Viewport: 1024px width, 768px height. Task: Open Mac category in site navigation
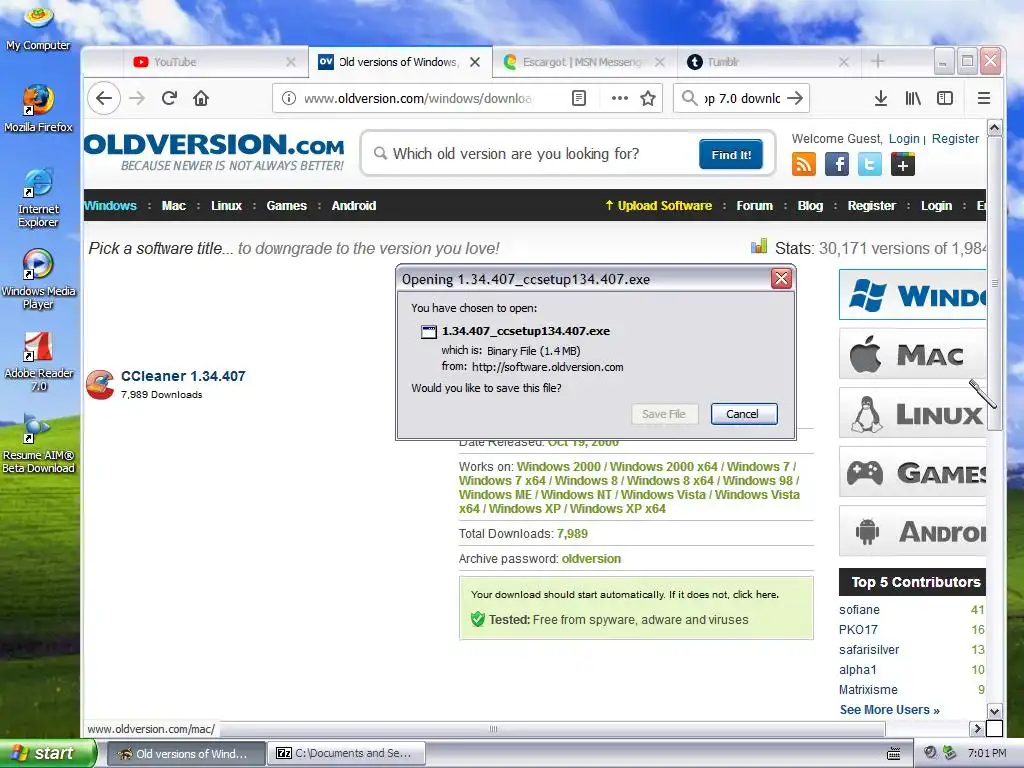click(174, 206)
